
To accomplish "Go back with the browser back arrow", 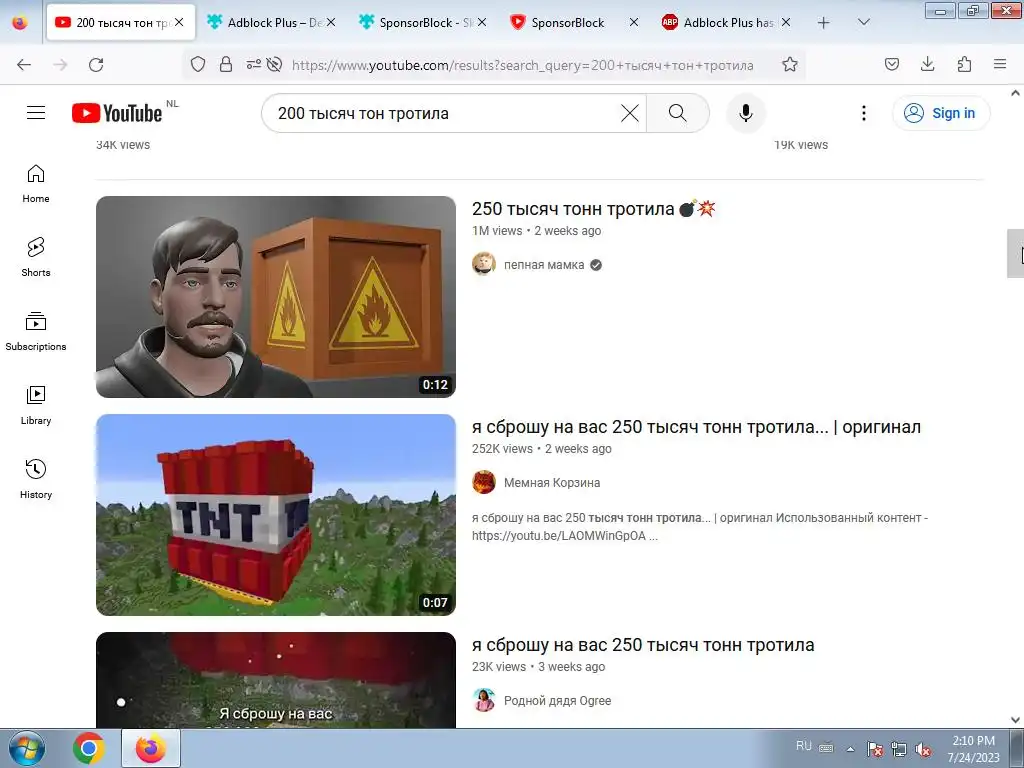I will coord(24,65).
